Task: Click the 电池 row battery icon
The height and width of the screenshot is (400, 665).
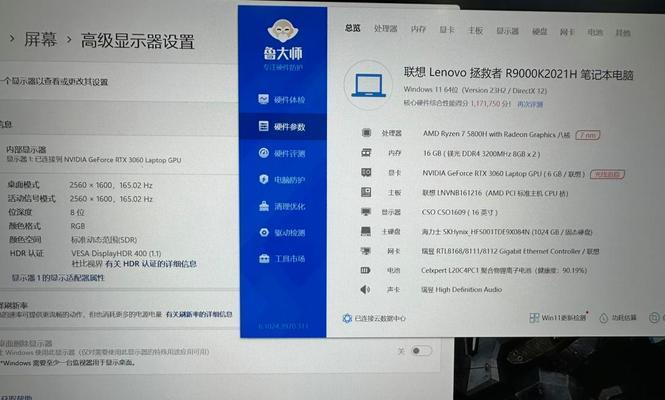Action: (365, 270)
